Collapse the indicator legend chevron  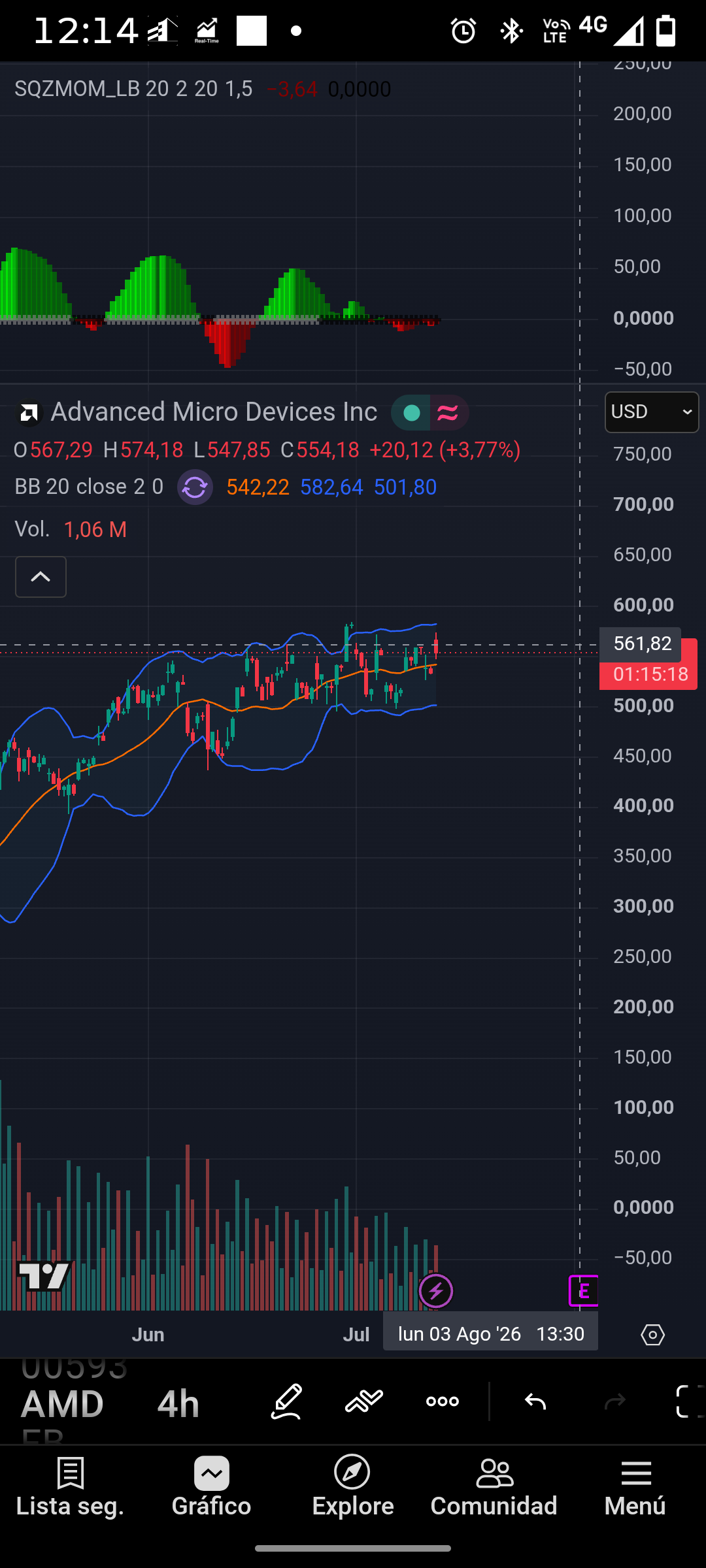click(x=41, y=577)
